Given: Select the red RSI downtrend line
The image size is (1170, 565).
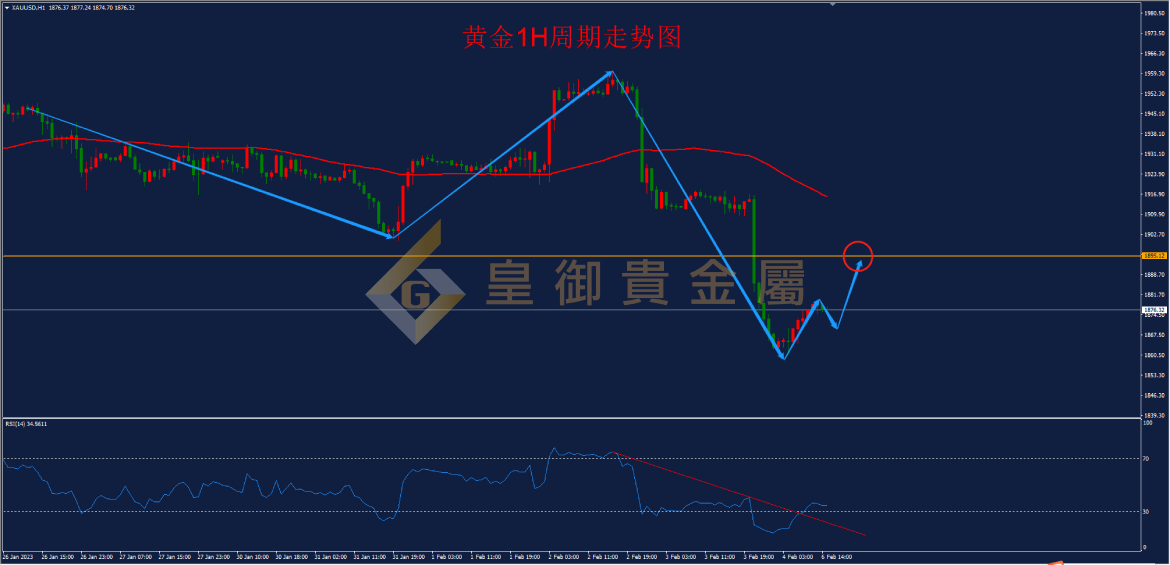Looking at the screenshot, I should coord(739,493).
